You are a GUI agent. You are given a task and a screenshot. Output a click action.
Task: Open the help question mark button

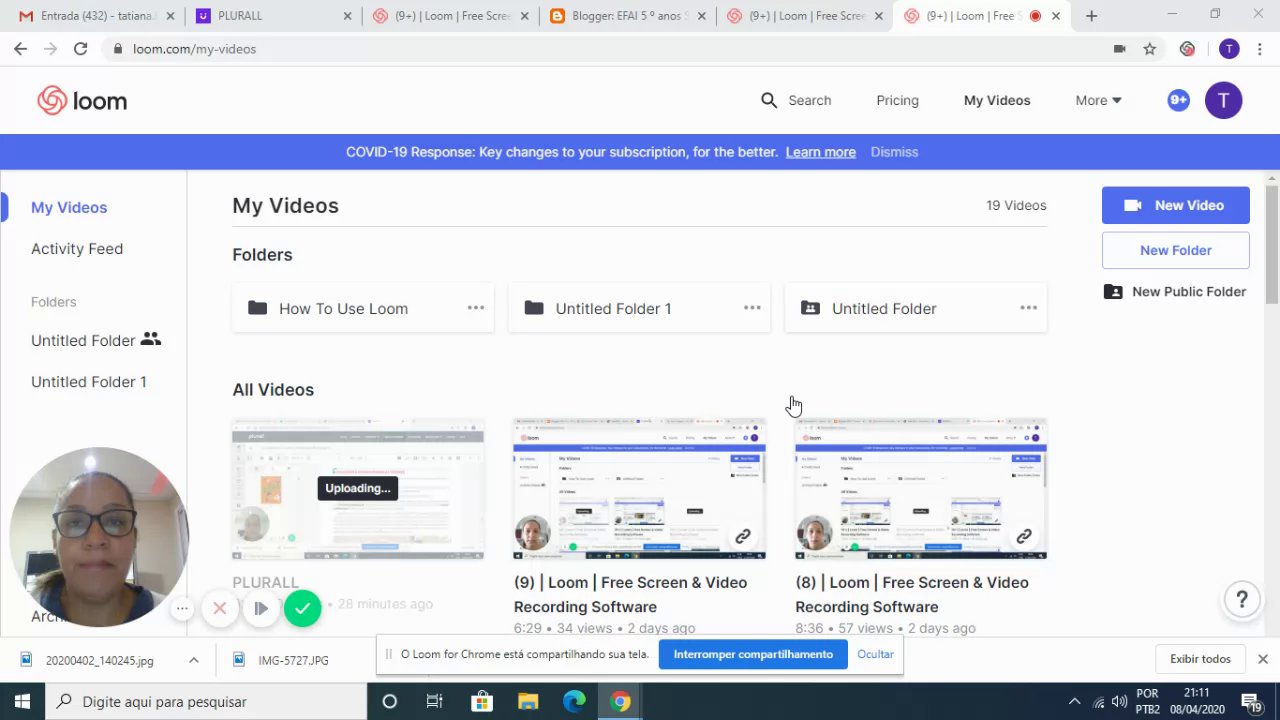1242,600
